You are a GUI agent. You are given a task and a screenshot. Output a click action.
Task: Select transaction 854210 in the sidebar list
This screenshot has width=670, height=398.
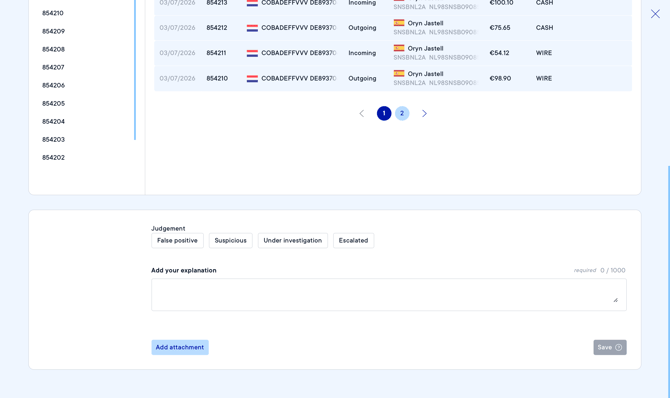53,13
